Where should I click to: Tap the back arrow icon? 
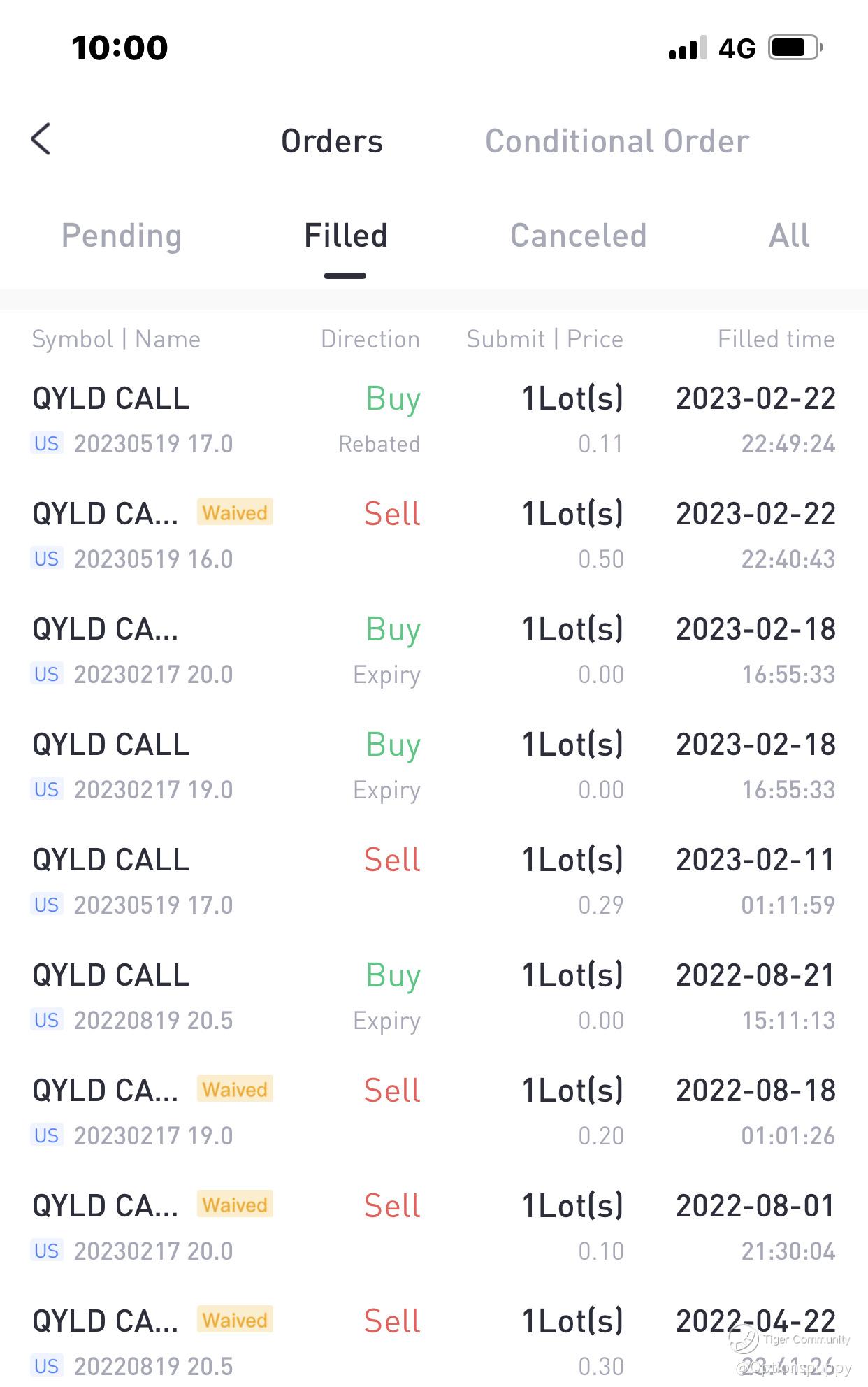pyautogui.click(x=41, y=139)
